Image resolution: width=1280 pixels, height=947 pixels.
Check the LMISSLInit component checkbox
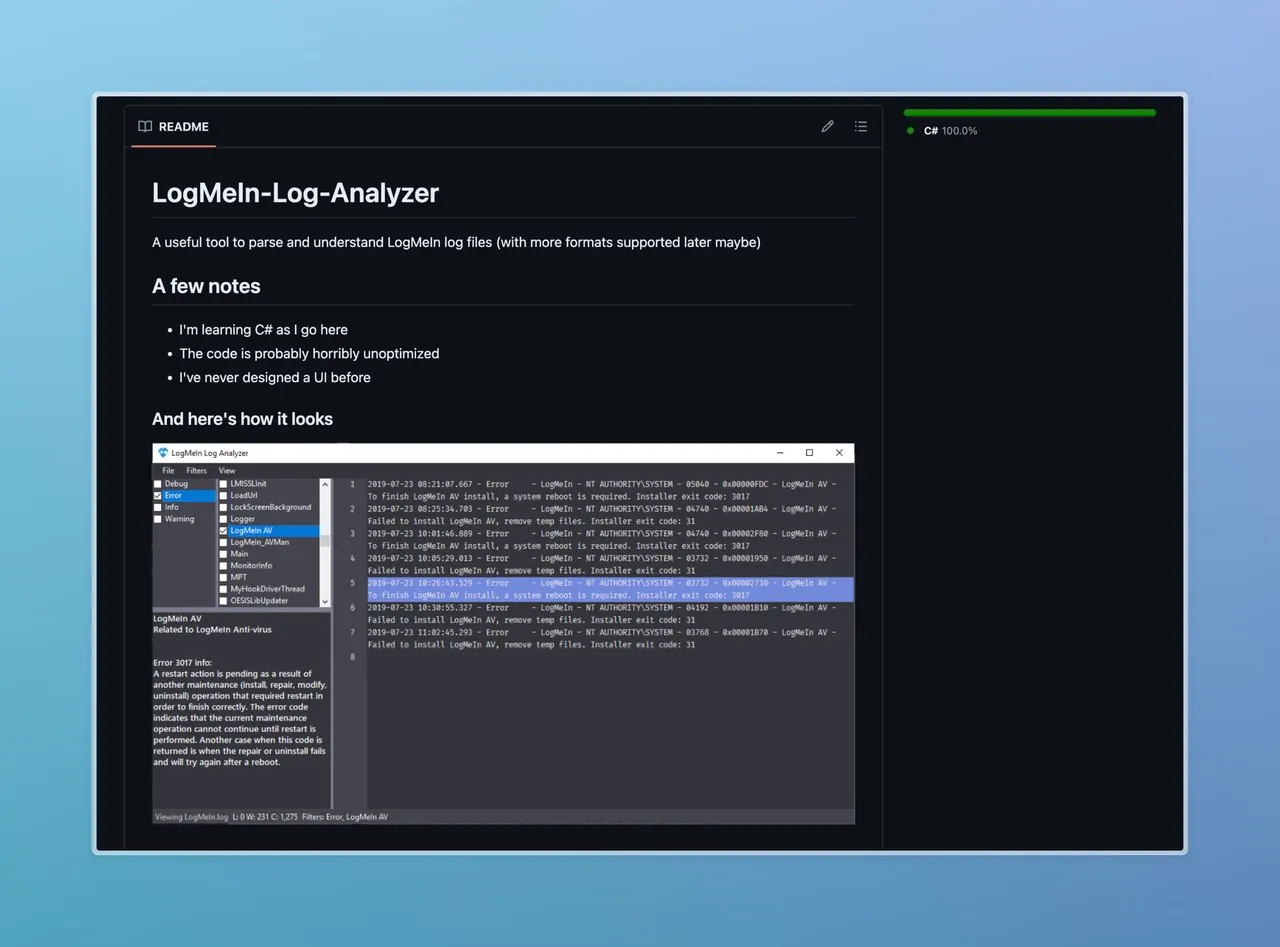[223, 484]
